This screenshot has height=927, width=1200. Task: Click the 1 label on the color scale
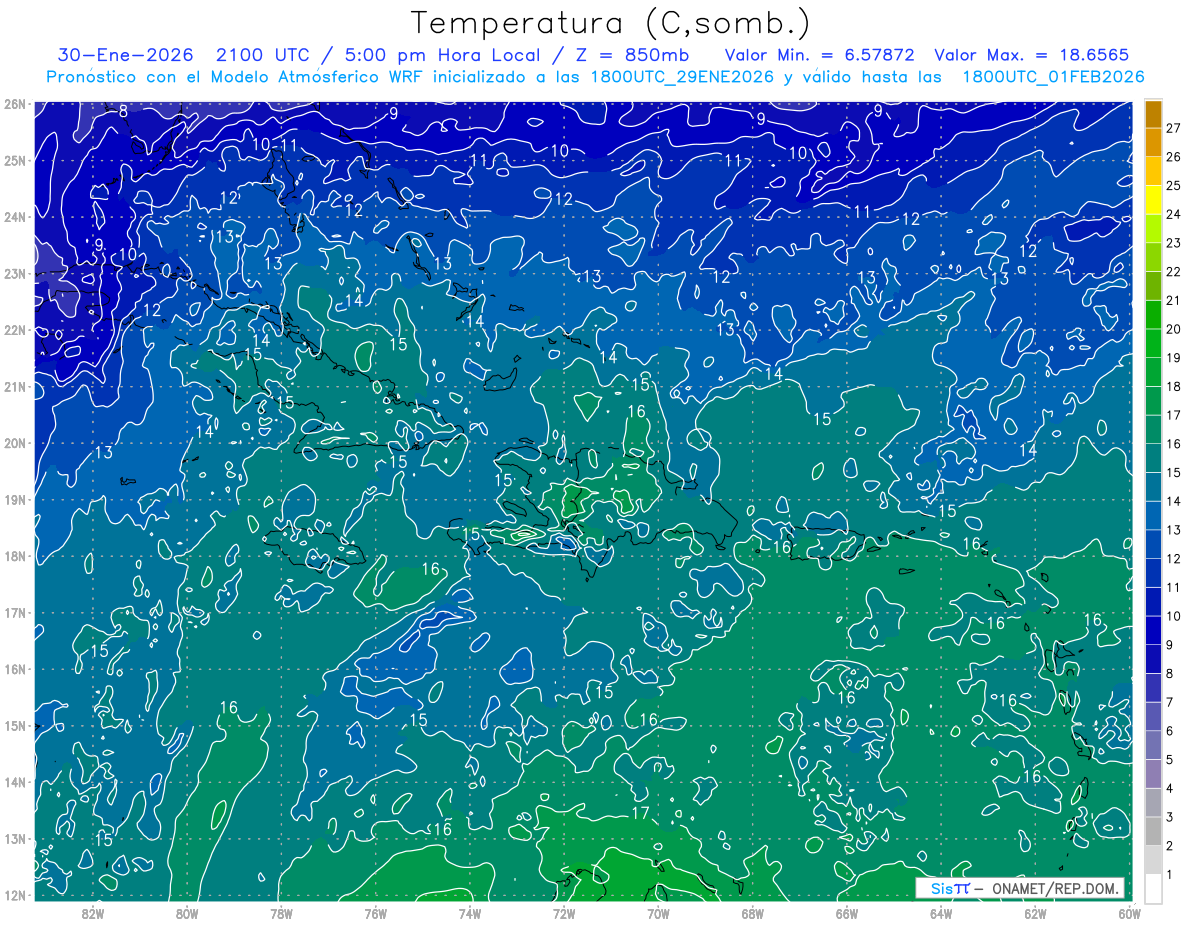pos(1169,876)
